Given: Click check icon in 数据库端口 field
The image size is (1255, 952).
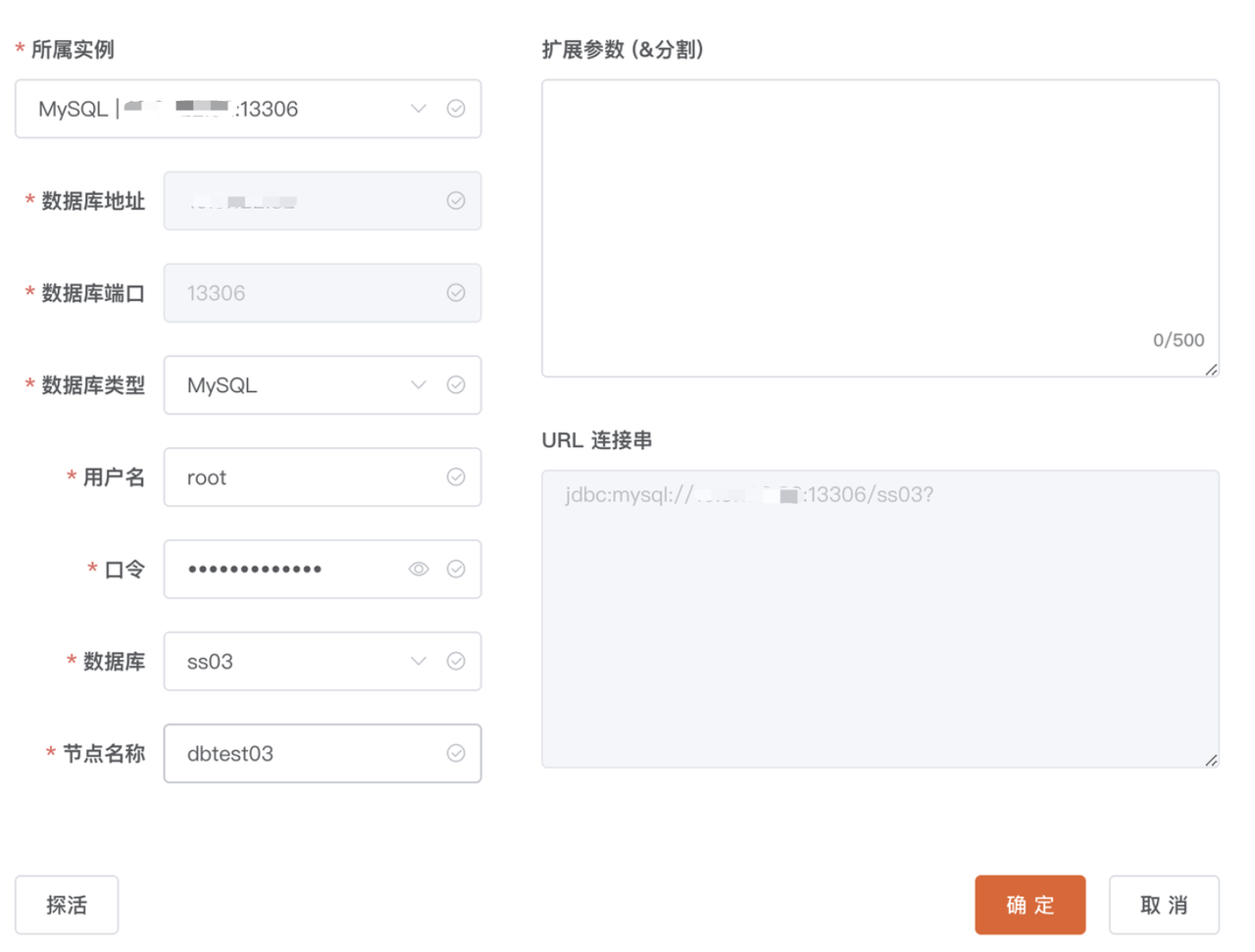Looking at the screenshot, I should tap(456, 293).
